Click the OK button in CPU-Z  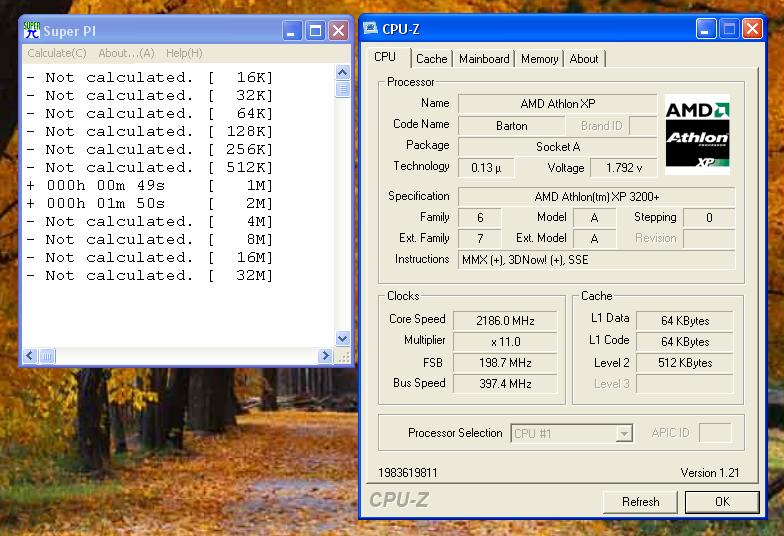click(721, 501)
